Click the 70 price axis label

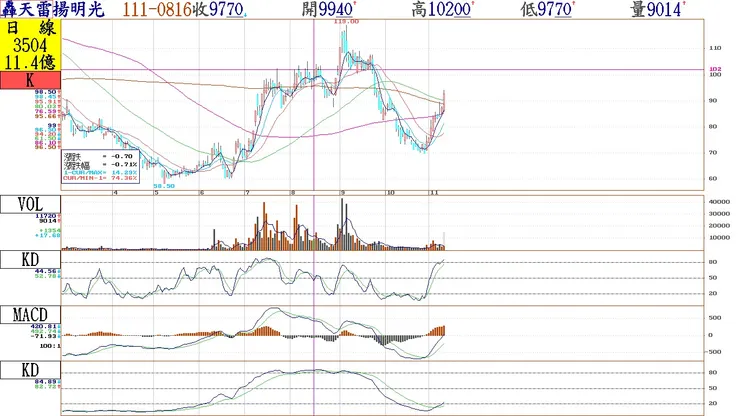(712, 153)
